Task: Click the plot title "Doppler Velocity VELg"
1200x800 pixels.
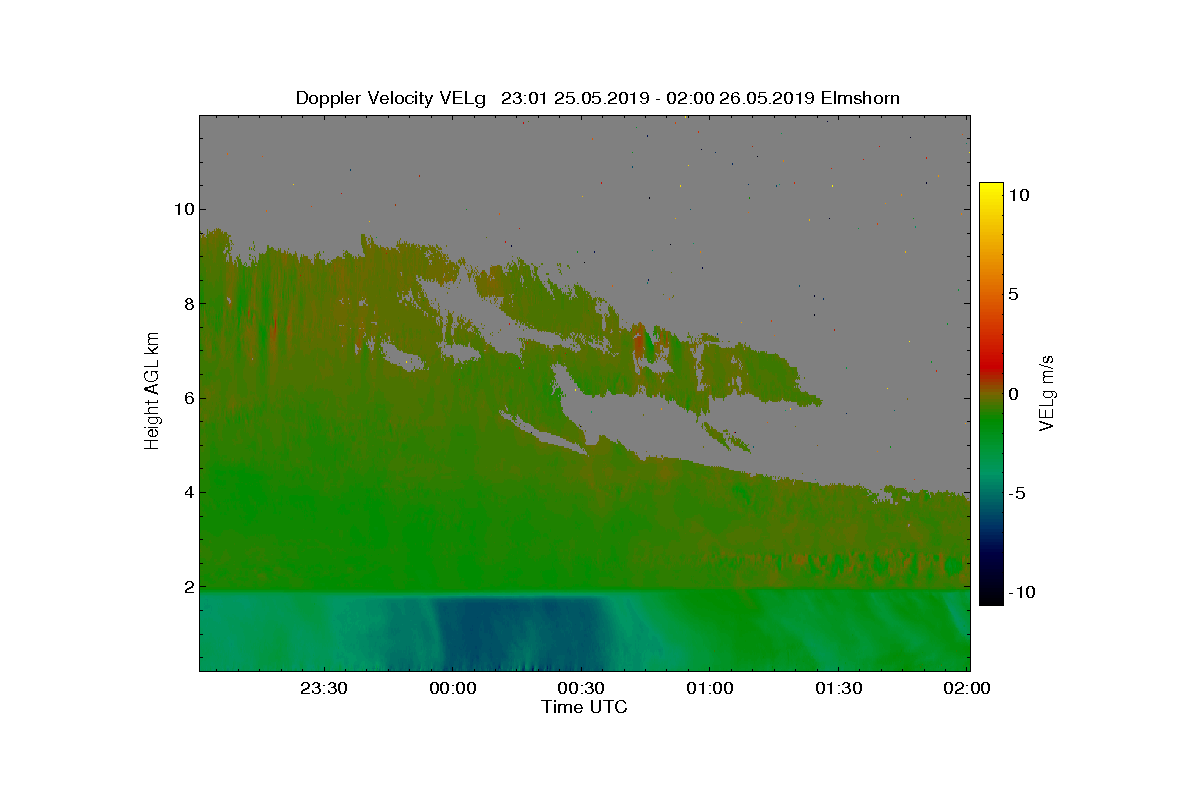Action: (391, 98)
